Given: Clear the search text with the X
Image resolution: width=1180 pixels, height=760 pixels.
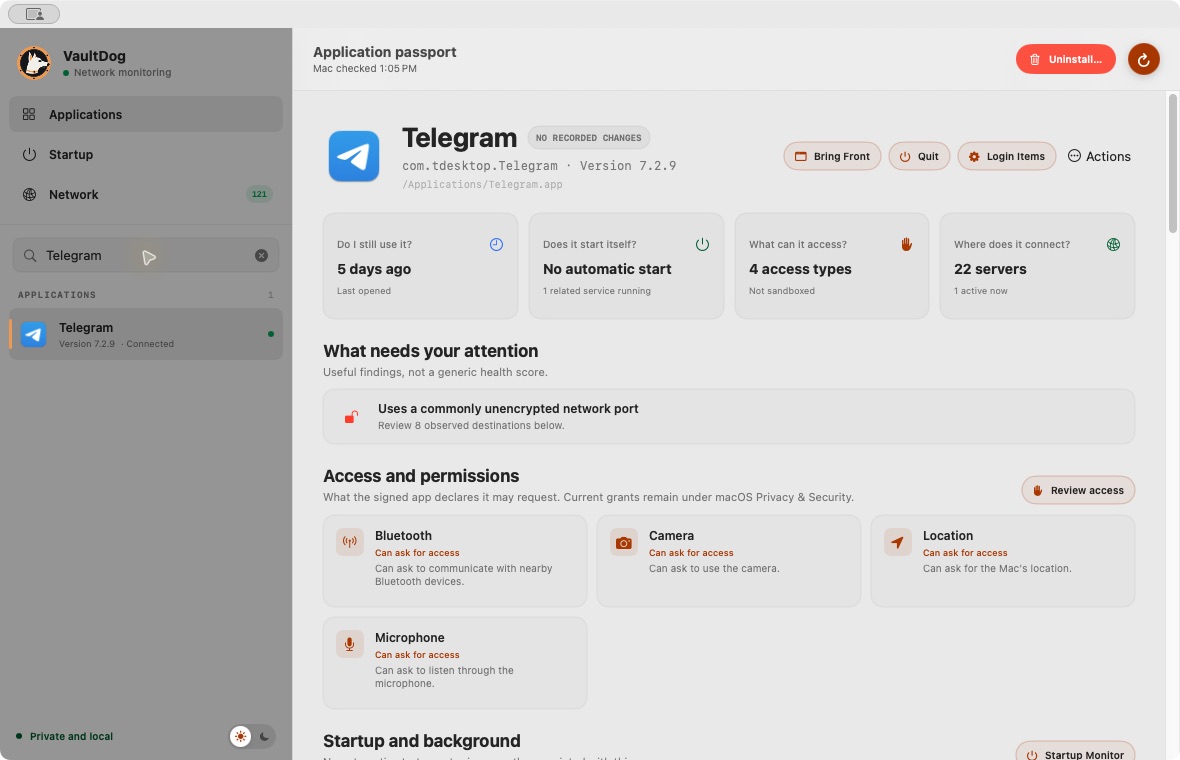Looking at the screenshot, I should 261,256.
